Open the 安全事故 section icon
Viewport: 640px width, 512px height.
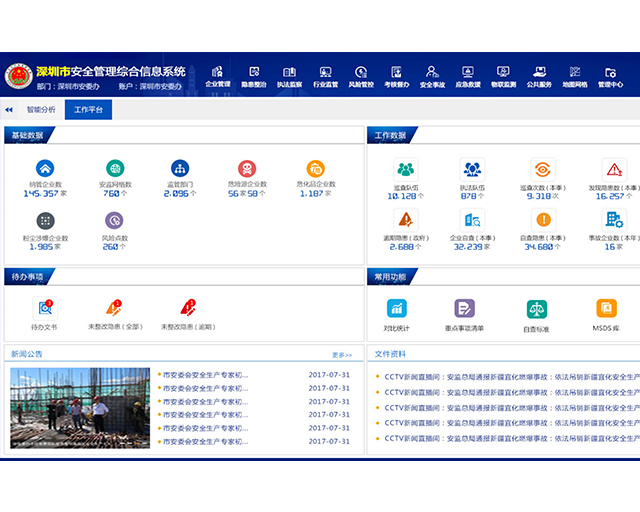click(x=432, y=76)
